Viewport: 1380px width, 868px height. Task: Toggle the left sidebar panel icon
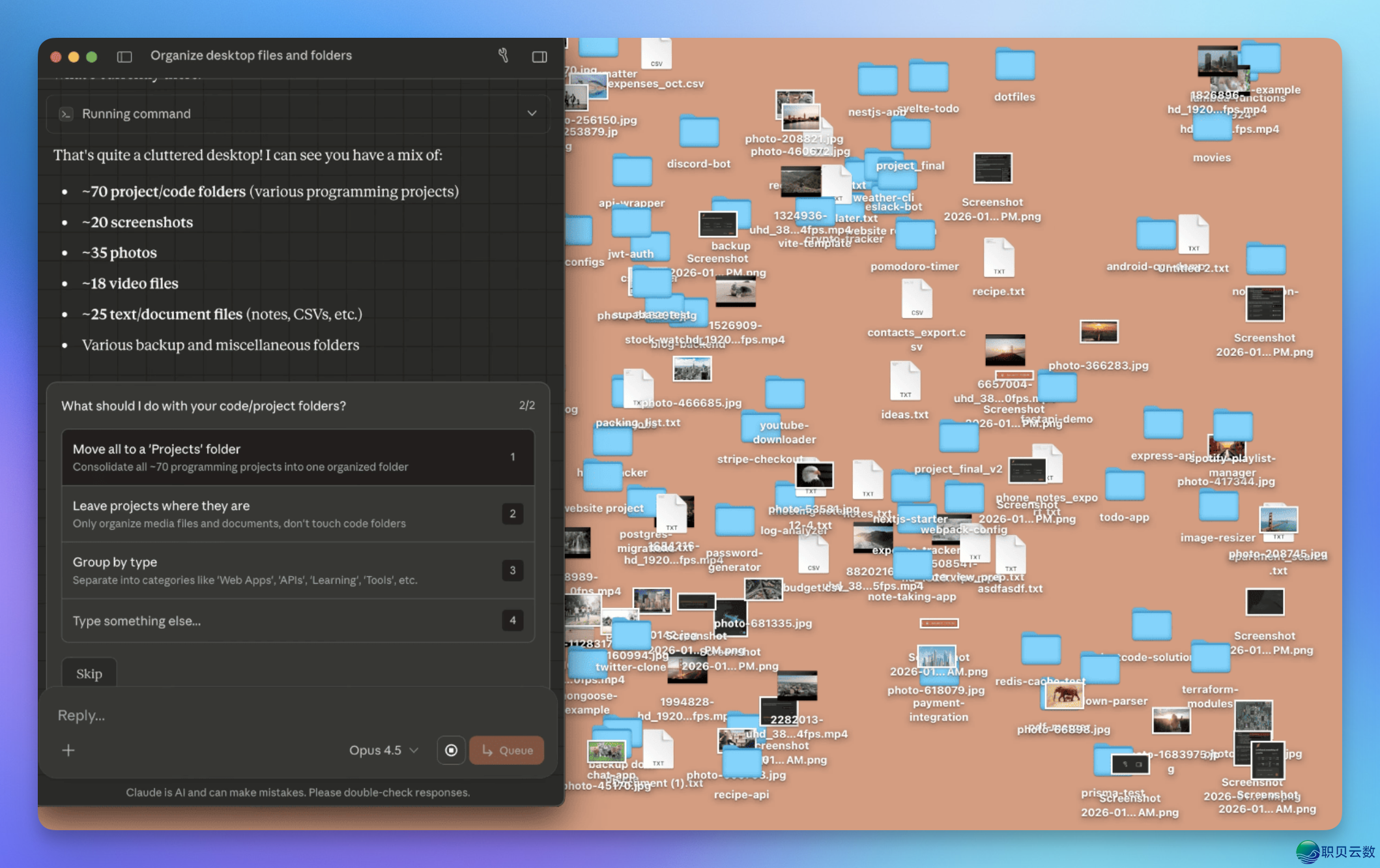(124, 57)
